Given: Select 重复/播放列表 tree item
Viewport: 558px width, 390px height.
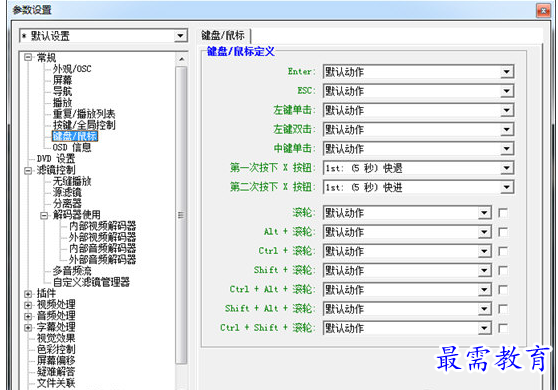Looking at the screenshot, I should [84, 114].
